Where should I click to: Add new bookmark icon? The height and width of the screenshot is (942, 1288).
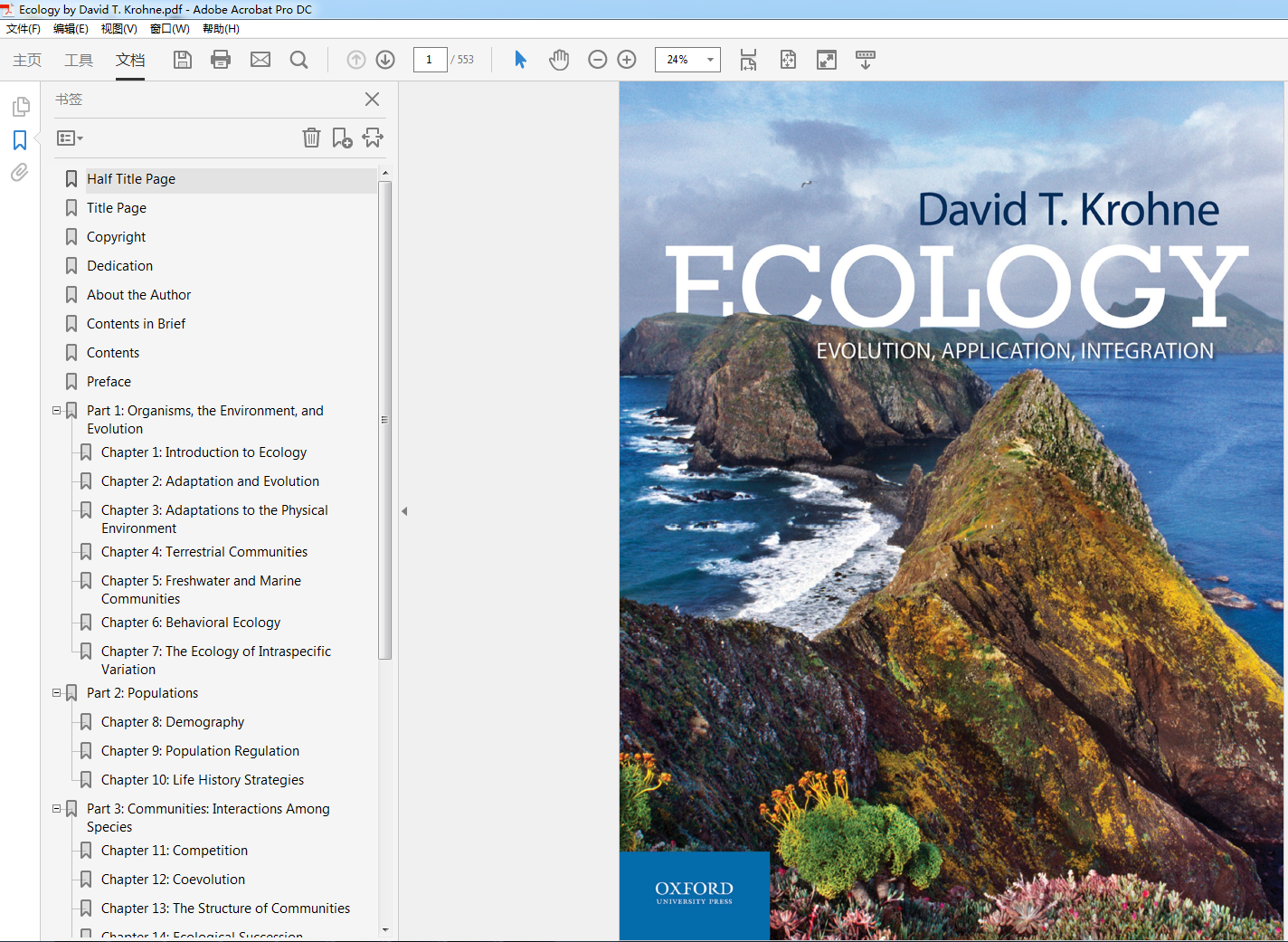[342, 138]
